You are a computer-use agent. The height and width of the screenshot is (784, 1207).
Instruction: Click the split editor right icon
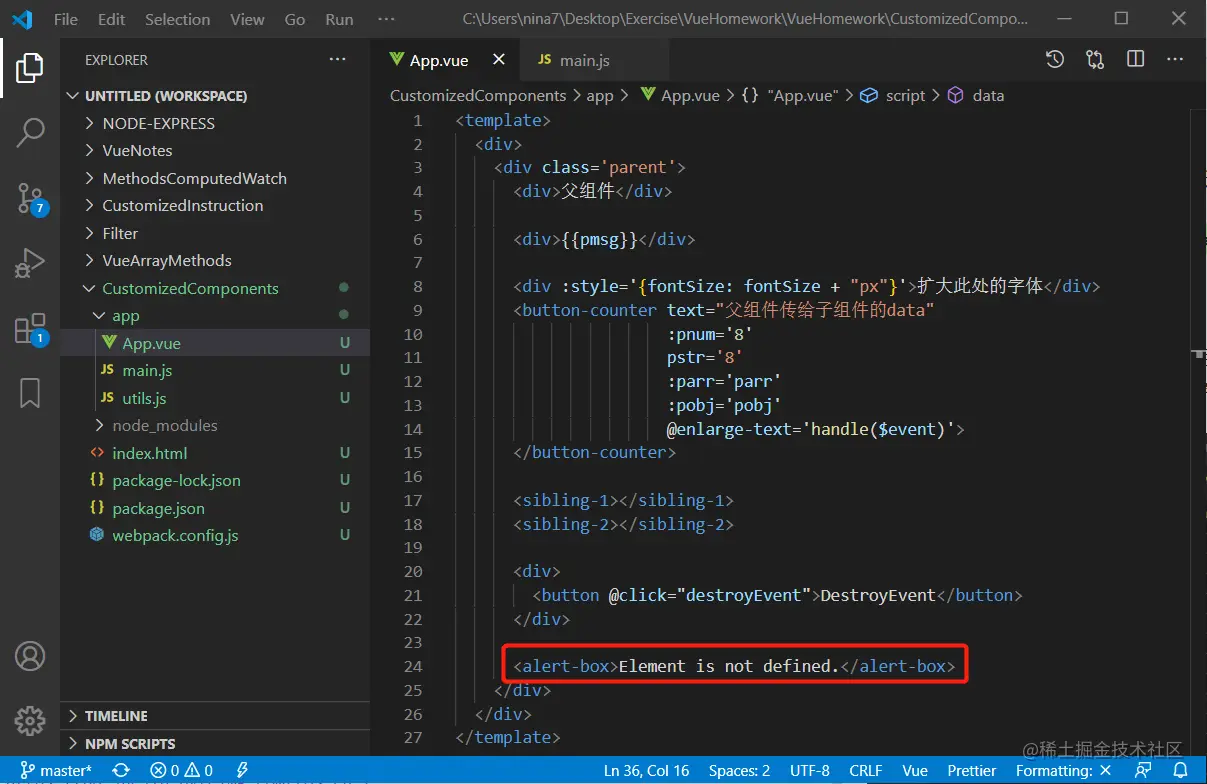click(1135, 60)
